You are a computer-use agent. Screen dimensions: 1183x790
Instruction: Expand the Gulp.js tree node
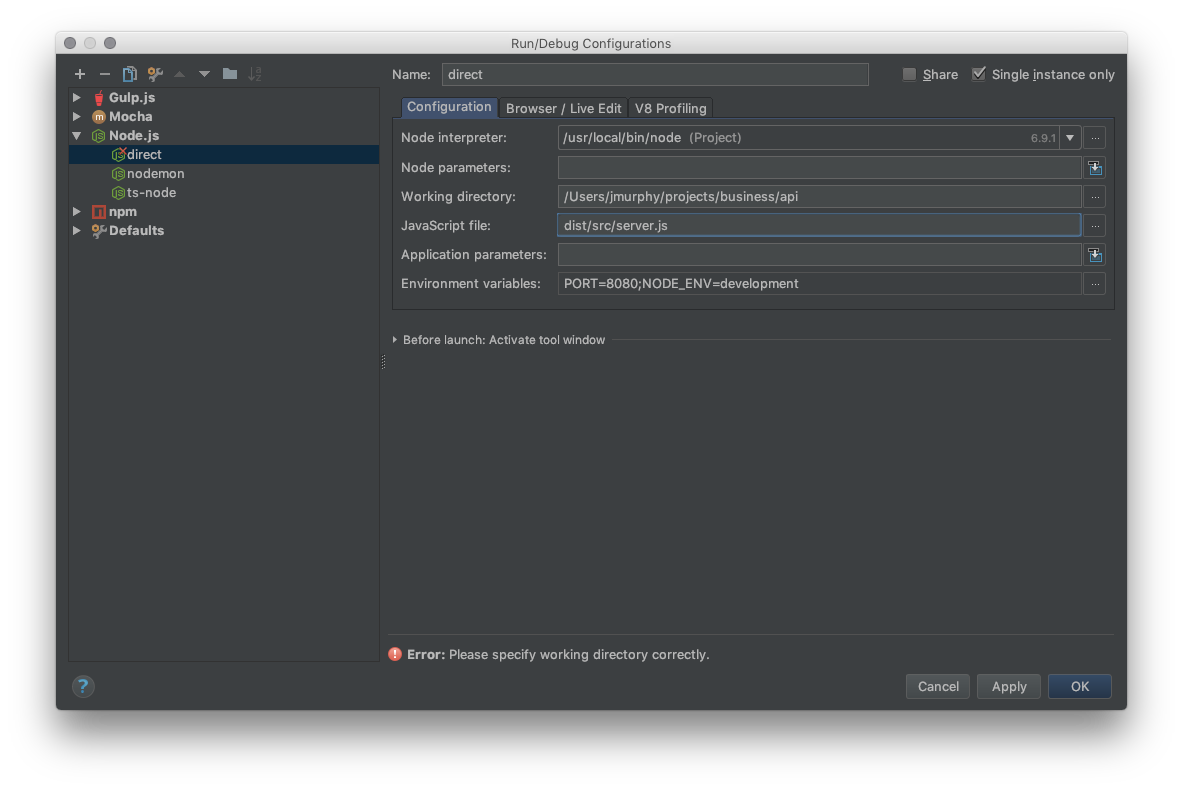[x=77, y=98]
